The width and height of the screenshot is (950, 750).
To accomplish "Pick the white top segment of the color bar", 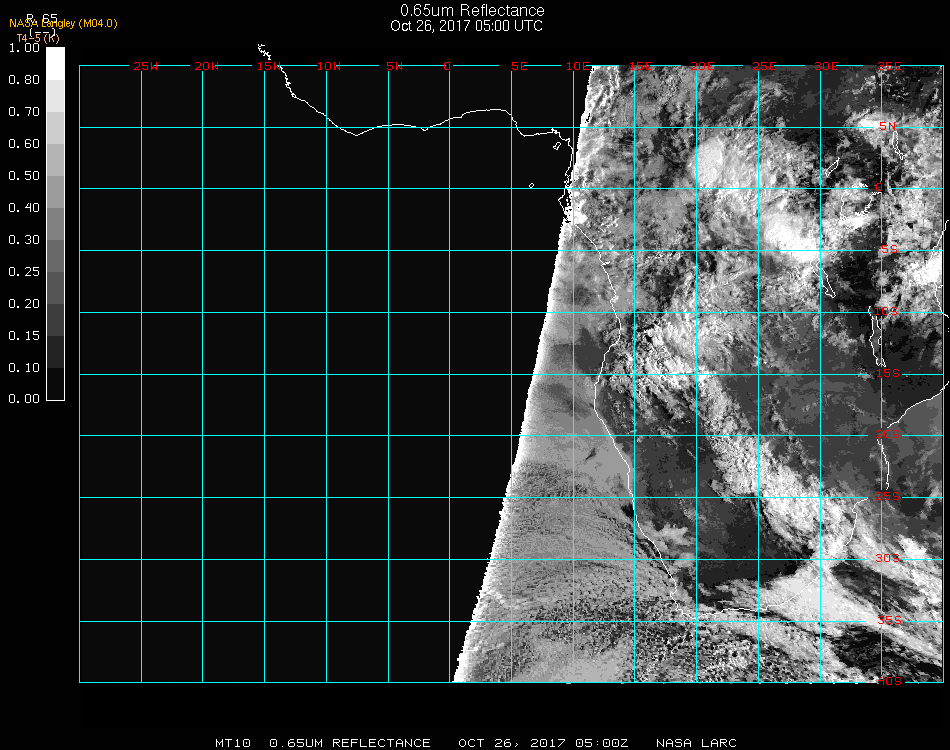I will coord(55,64).
